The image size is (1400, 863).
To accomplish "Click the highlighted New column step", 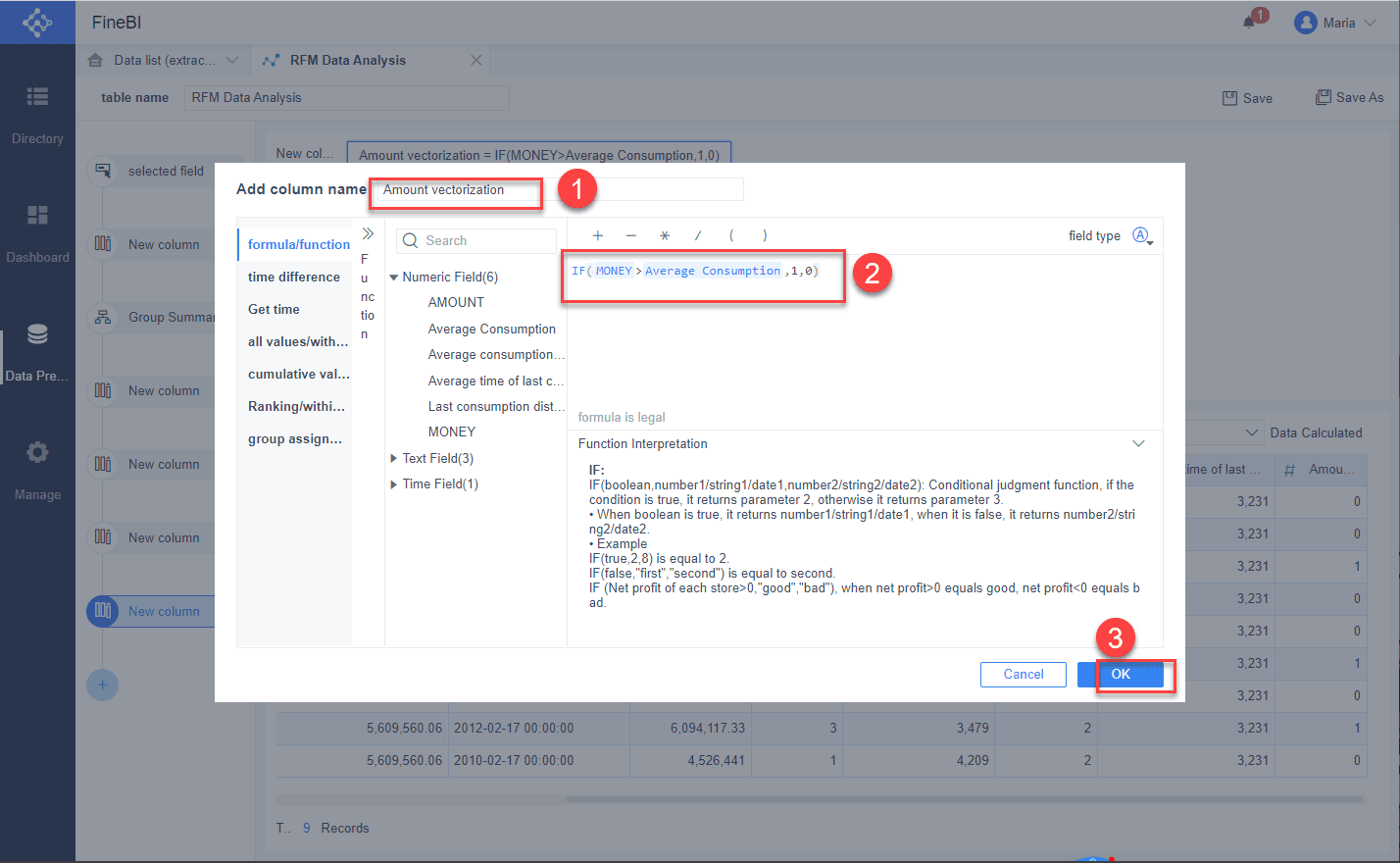I will (151, 611).
